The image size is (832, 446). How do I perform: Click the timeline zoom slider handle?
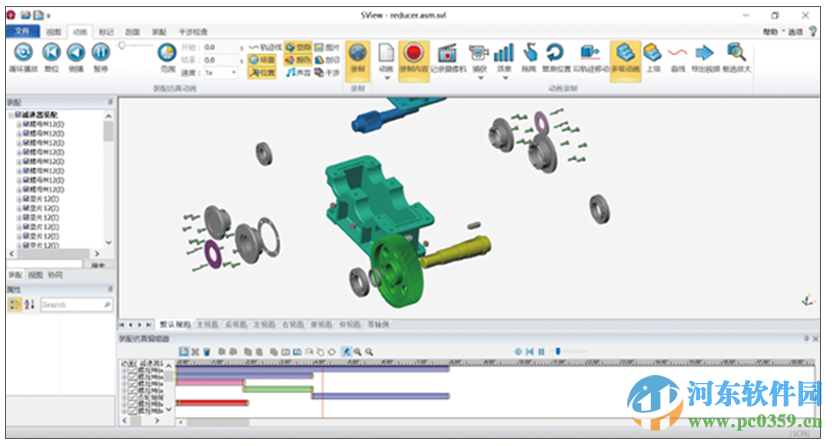click(558, 351)
